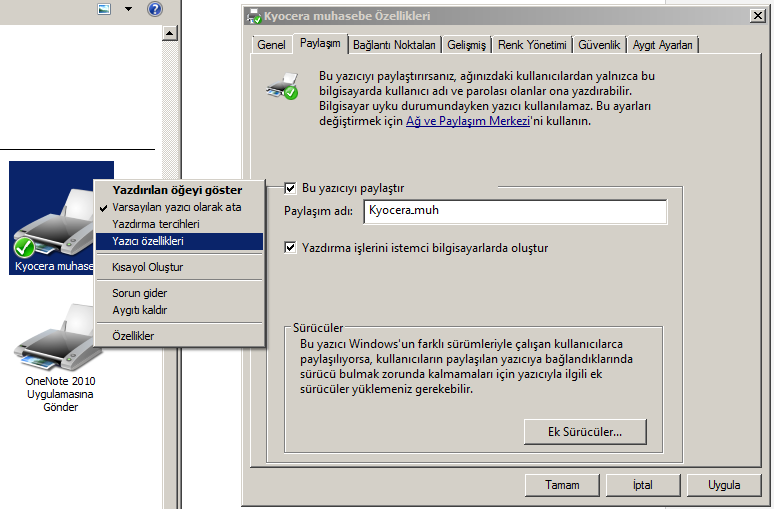Click the view picture icon in toolbar
The height and width of the screenshot is (509, 774).
[x=104, y=9]
